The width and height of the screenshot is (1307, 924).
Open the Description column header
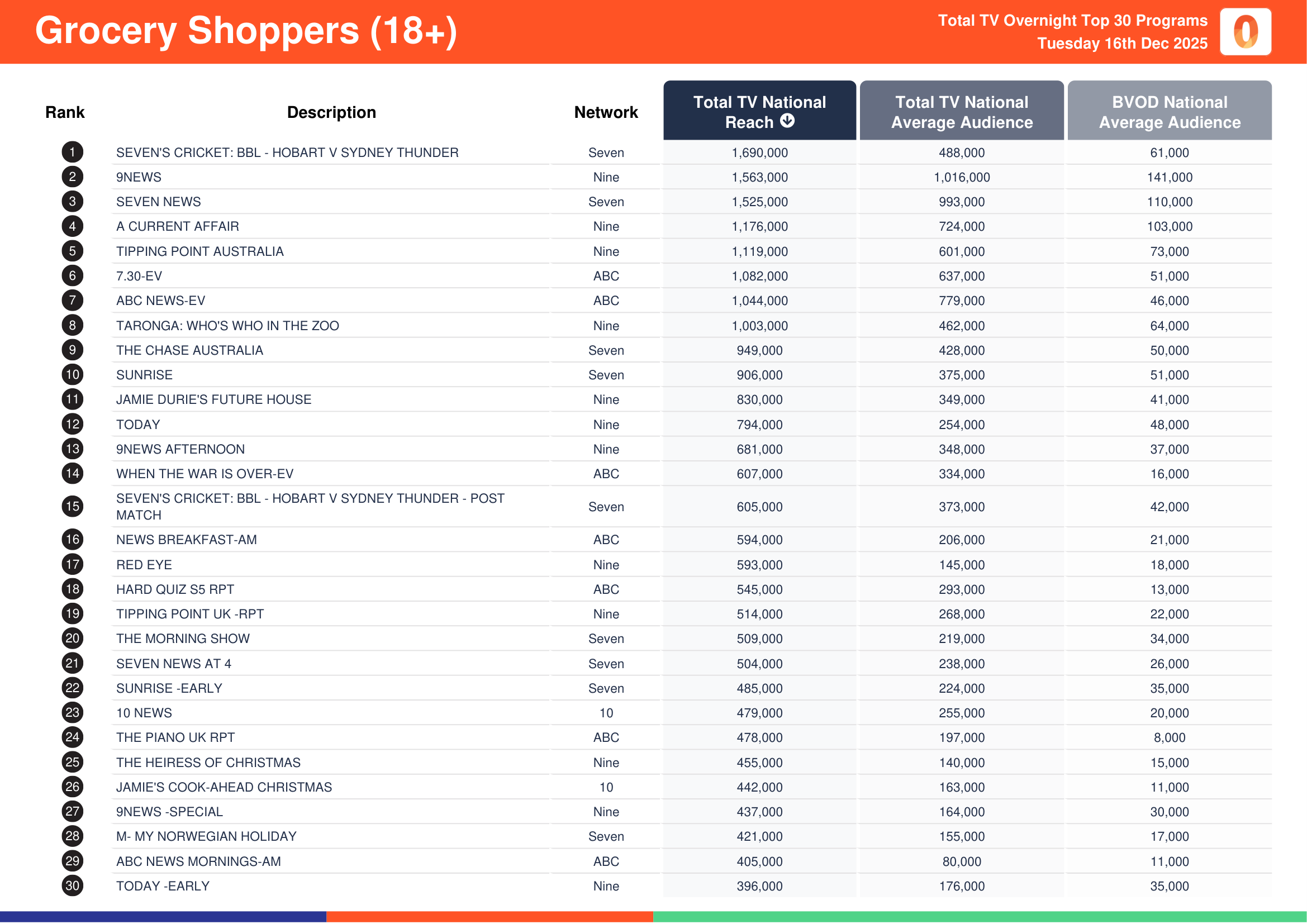coord(332,112)
